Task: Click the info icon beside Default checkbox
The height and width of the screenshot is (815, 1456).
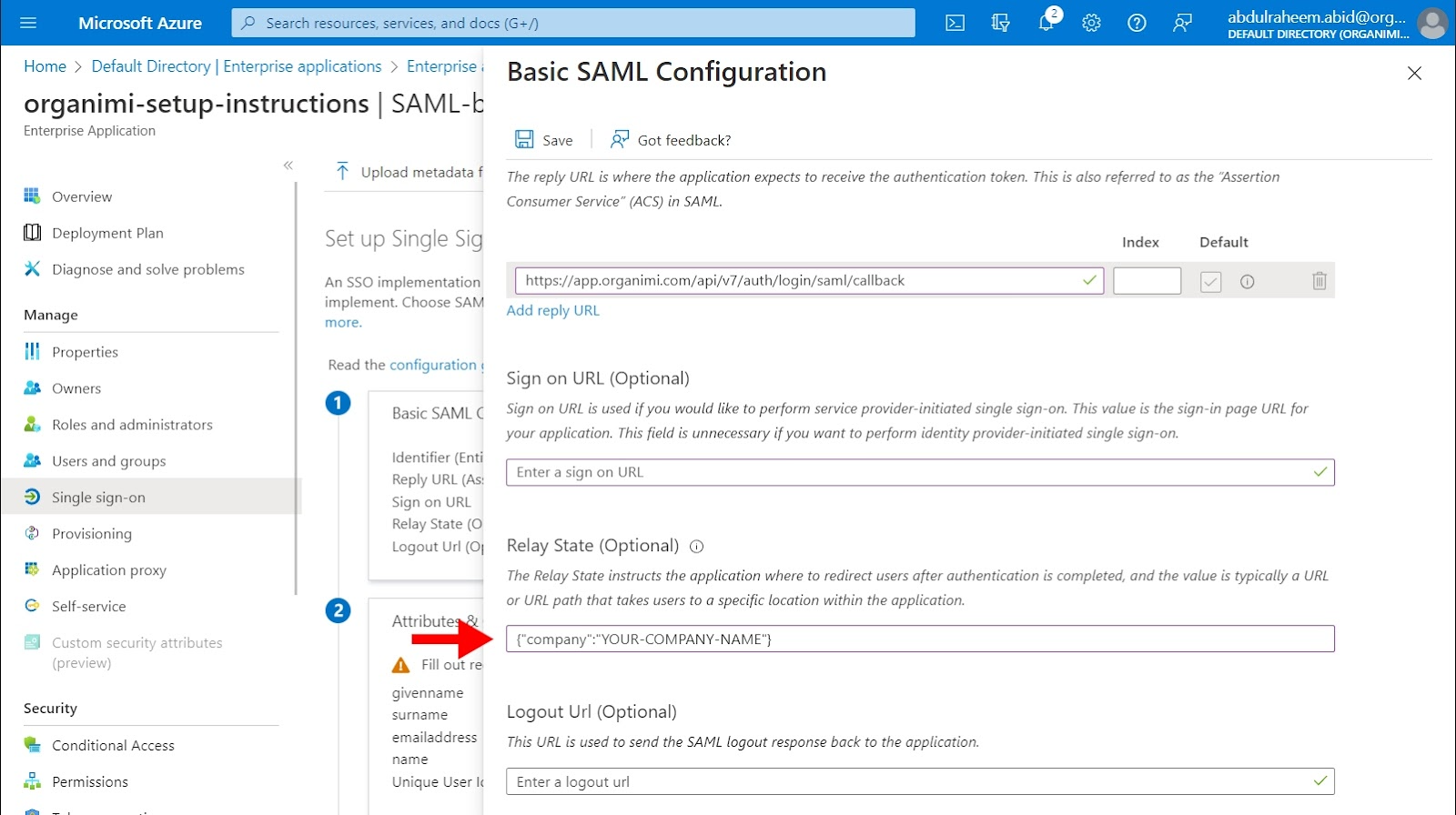Action: click(1247, 282)
